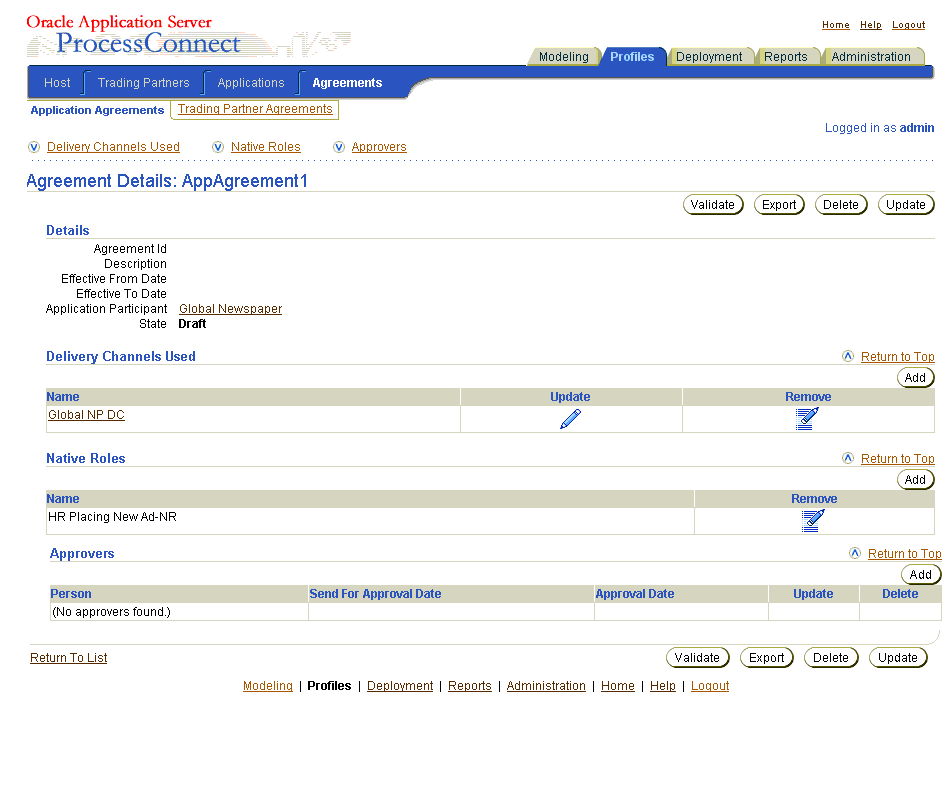
Task: Click the down-arrow icon beside Approvers anchor
Action: (339, 147)
